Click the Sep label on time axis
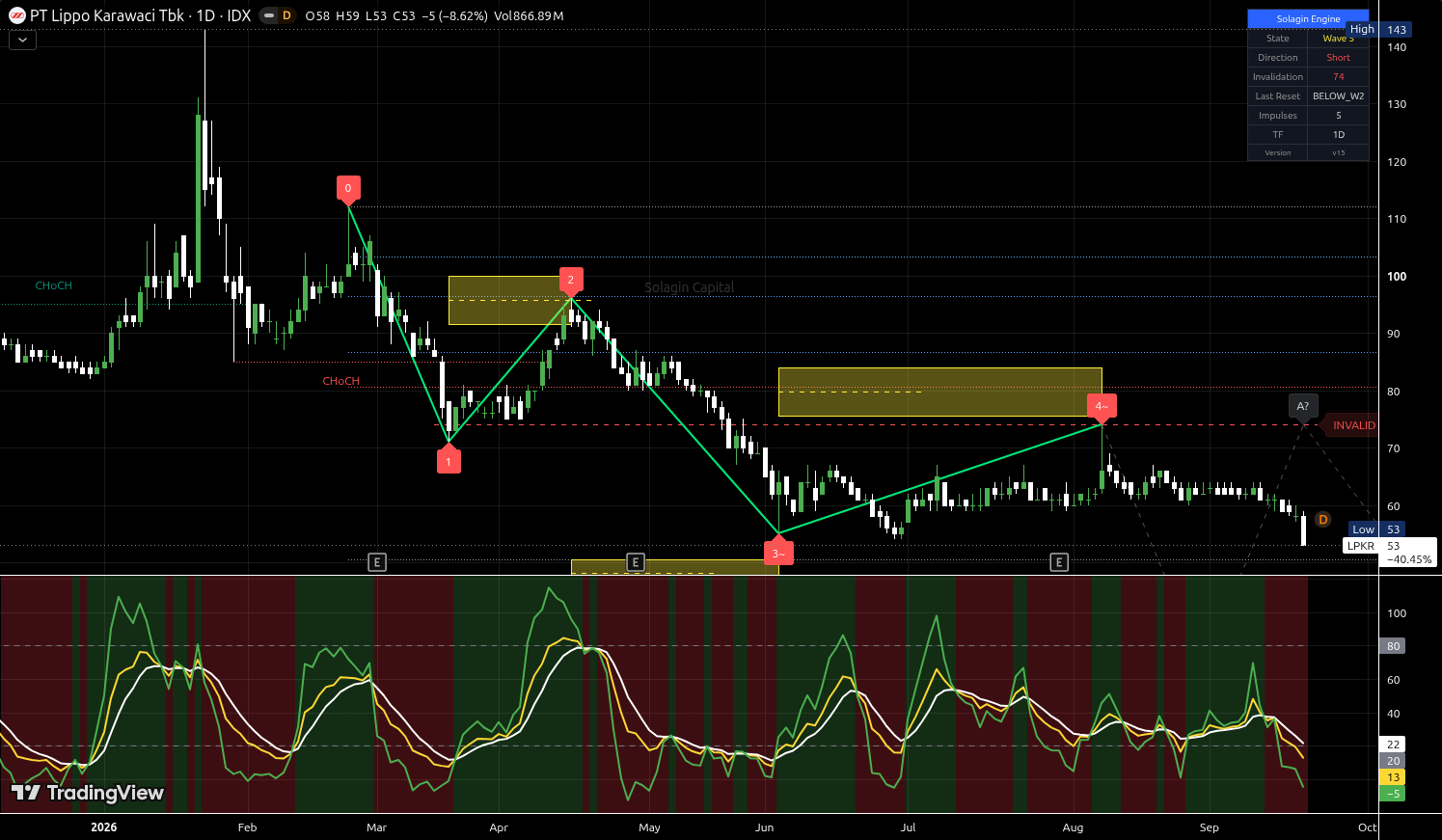Image resolution: width=1442 pixels, height=840 pixels. point(1209,827)
